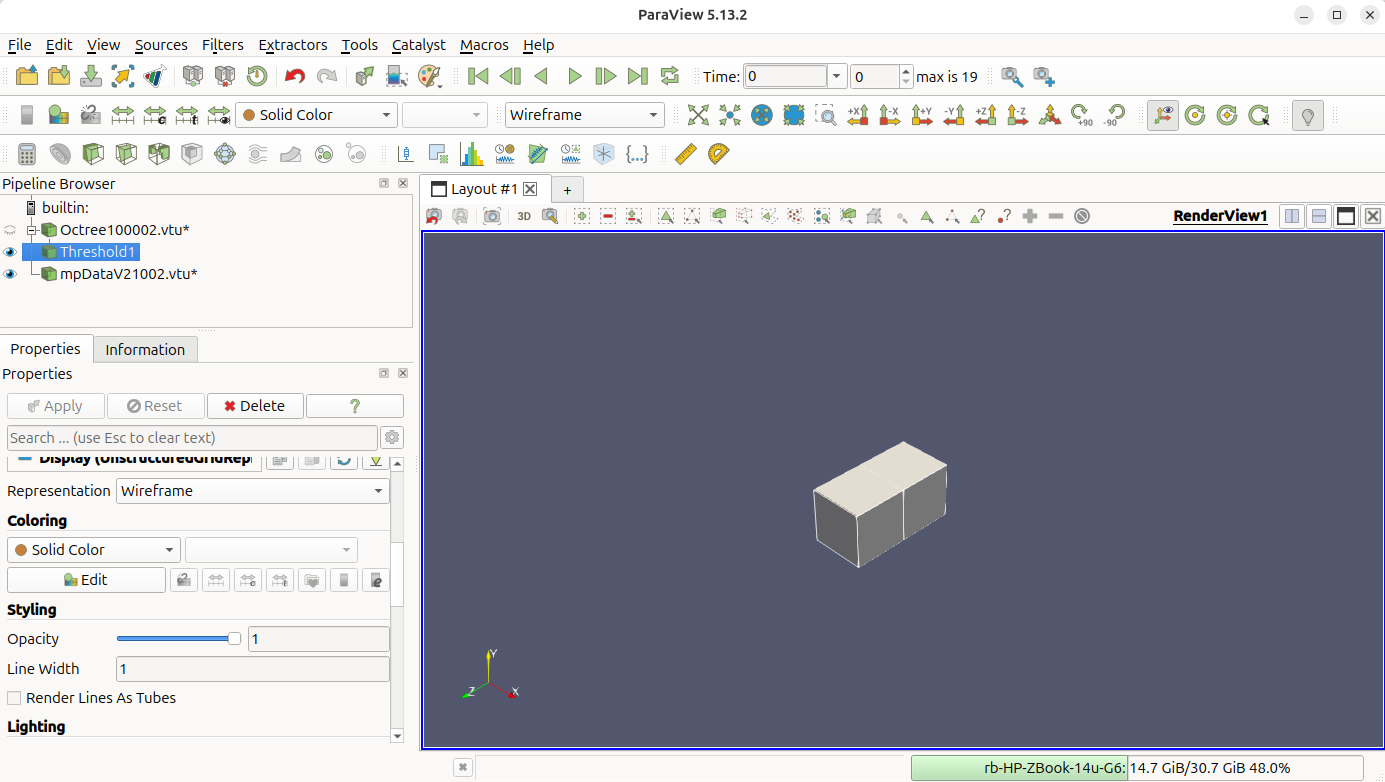
Task: Click the help question mark button
Action: point(355,406)
